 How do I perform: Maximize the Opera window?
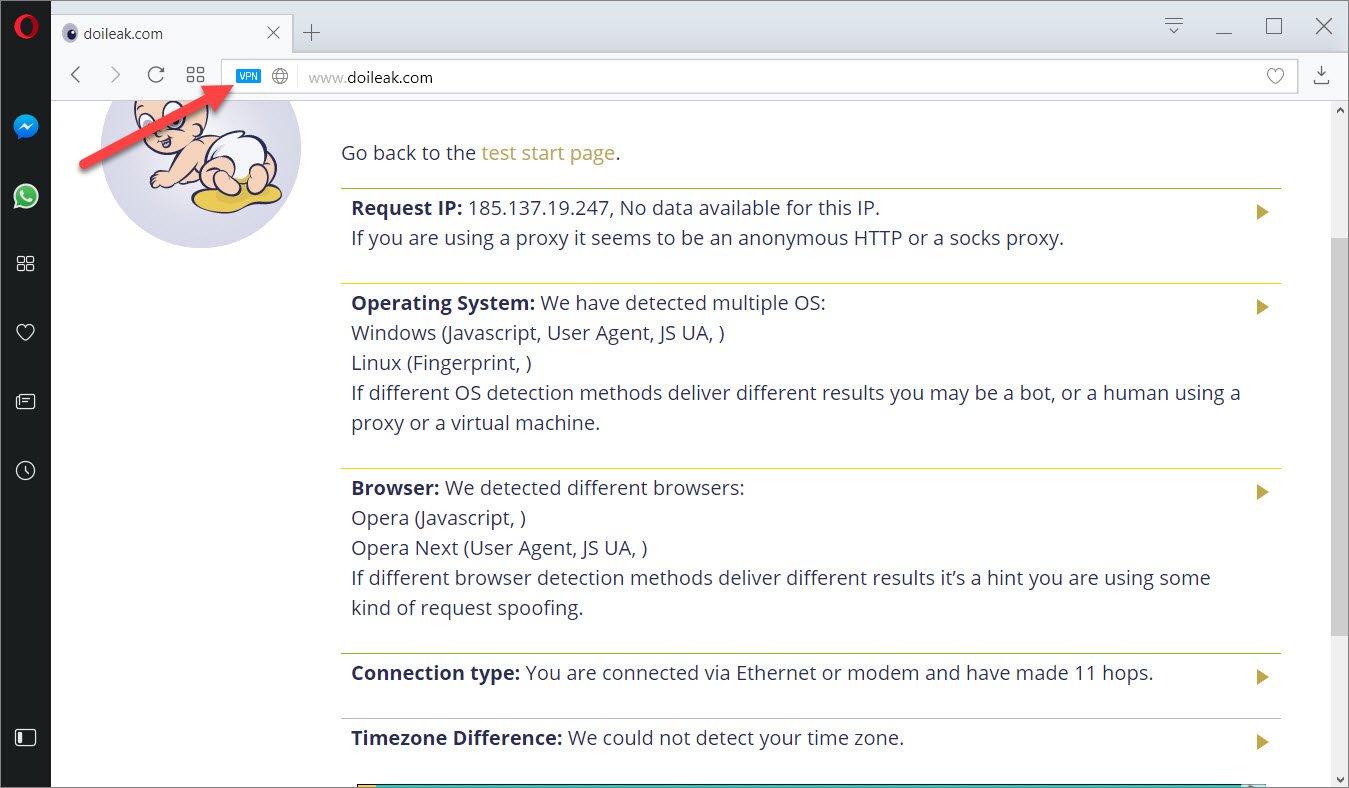tap(1274, 27)
